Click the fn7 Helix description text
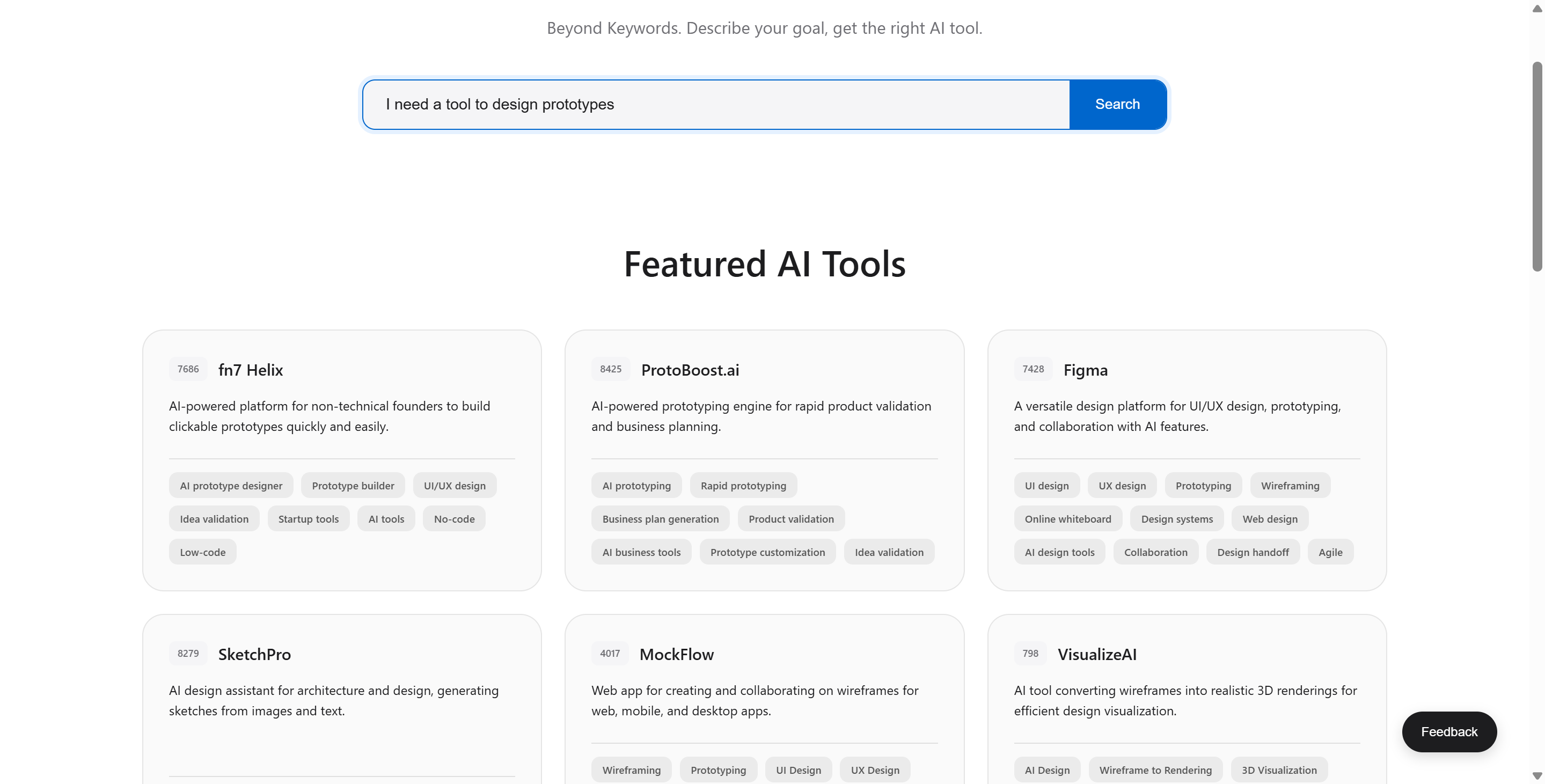Image resolution: width=1545 pixels, height=784 pixels. [330, 416]
